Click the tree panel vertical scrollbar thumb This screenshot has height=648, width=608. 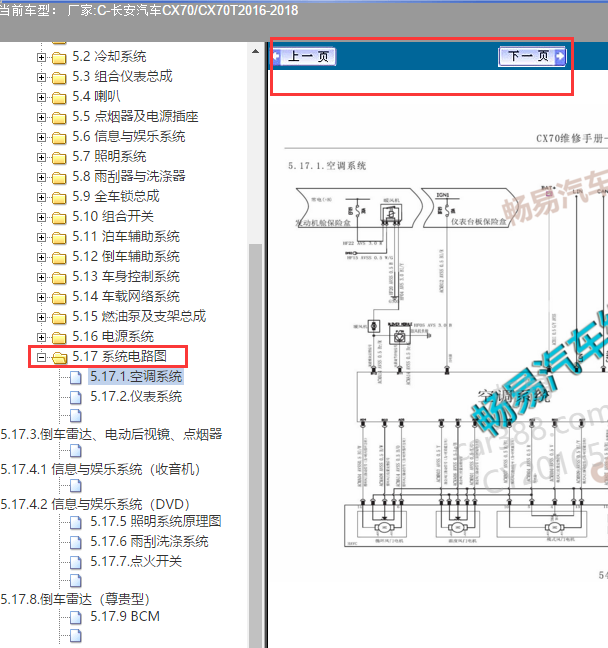coord(255,446)
